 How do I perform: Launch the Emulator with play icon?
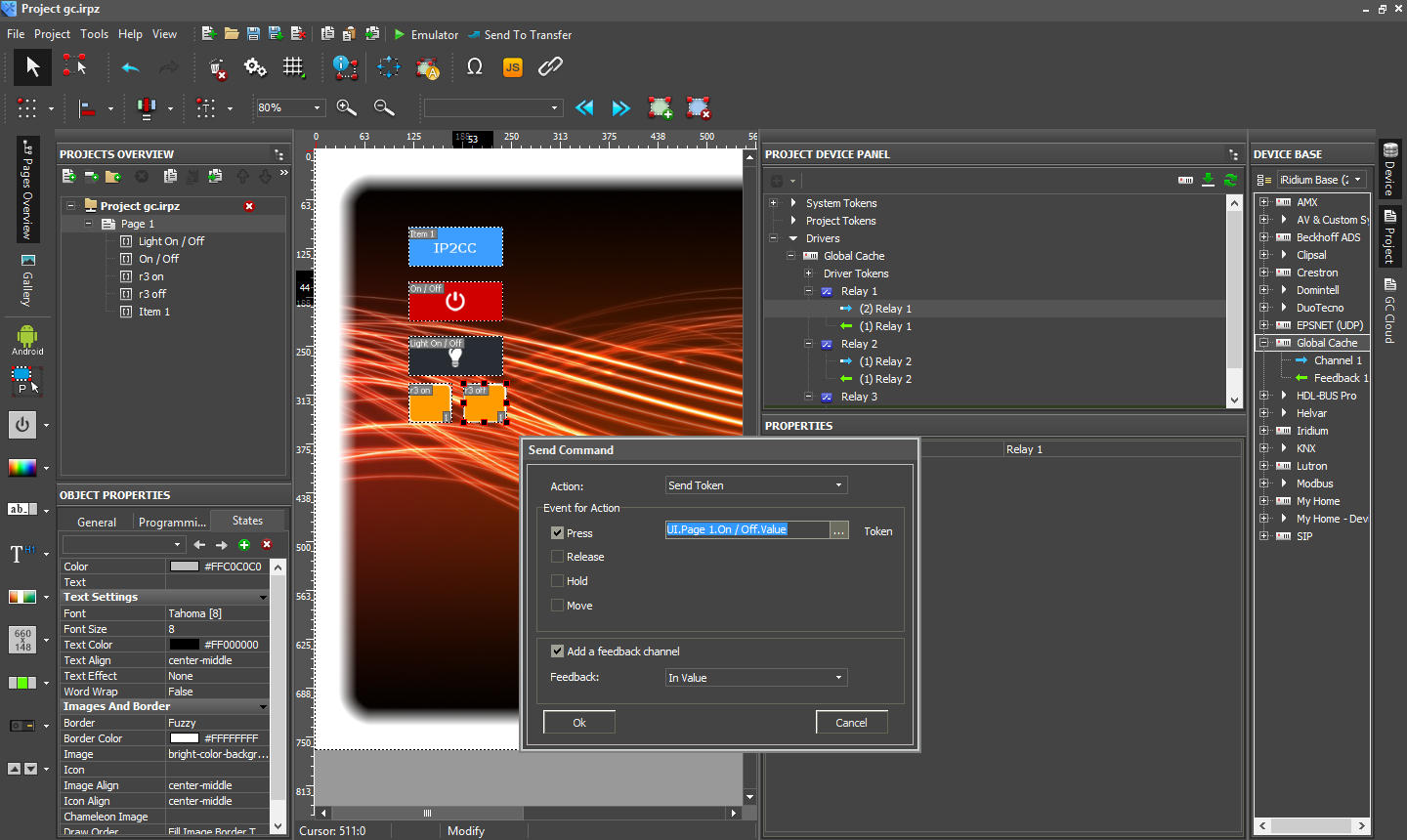pyautogui.click(x=426, y=34)
